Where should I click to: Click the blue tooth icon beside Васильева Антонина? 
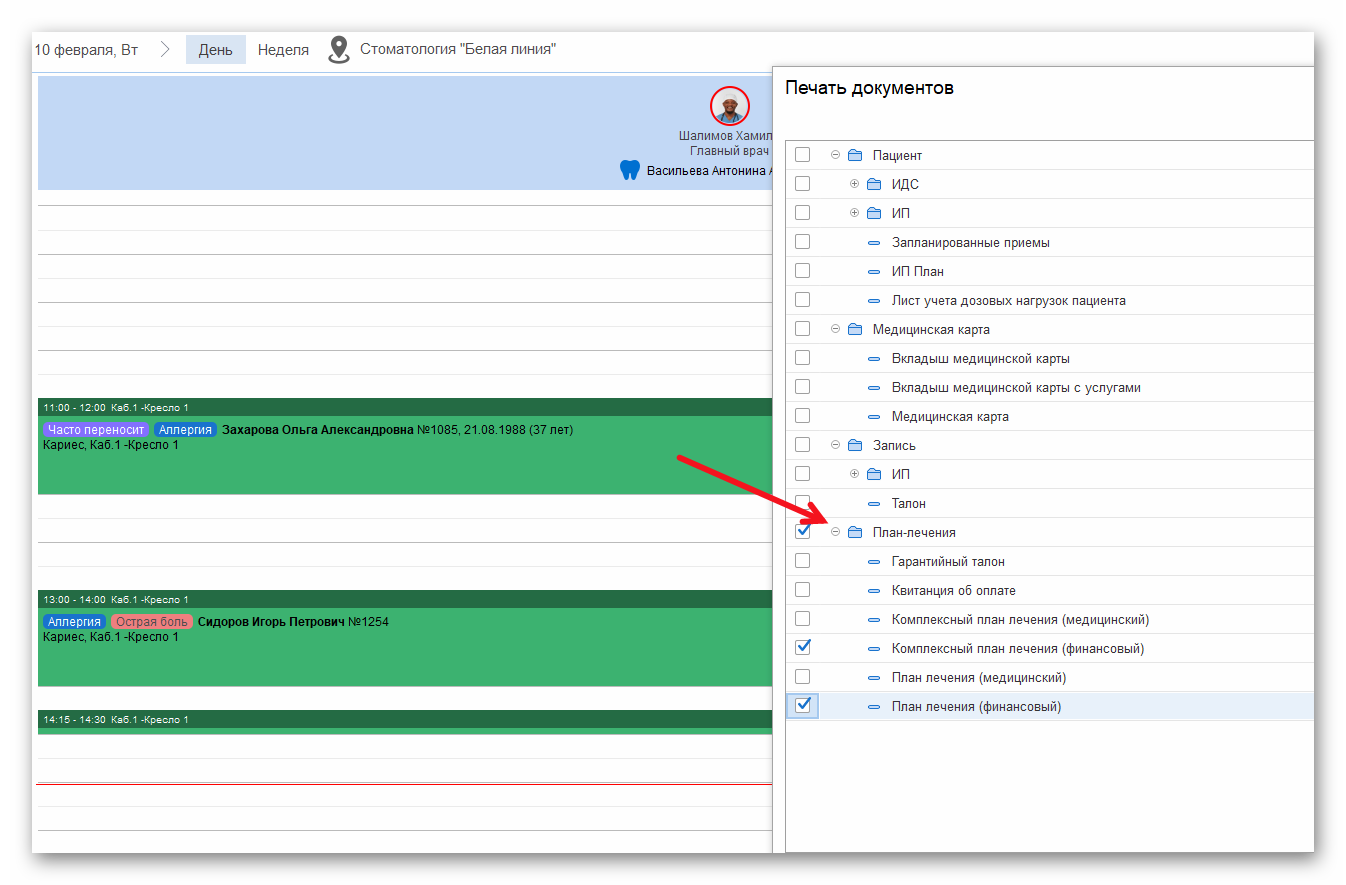[x=629, y=170]
